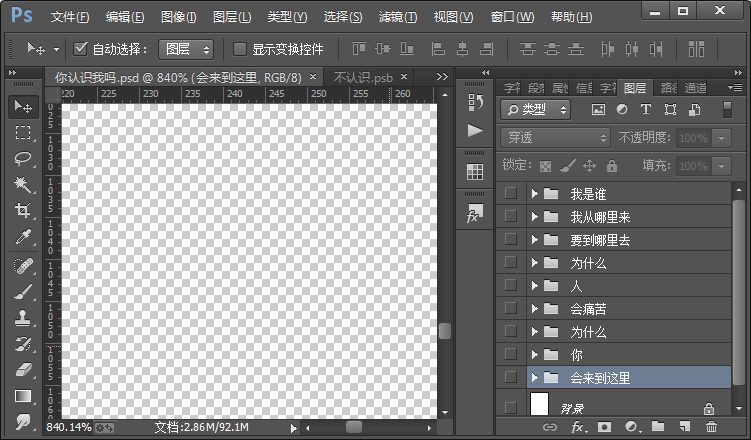751x440 pixels.
Task: Open the 图层 auto-select dropdown
Action: [x=186, y=49]
